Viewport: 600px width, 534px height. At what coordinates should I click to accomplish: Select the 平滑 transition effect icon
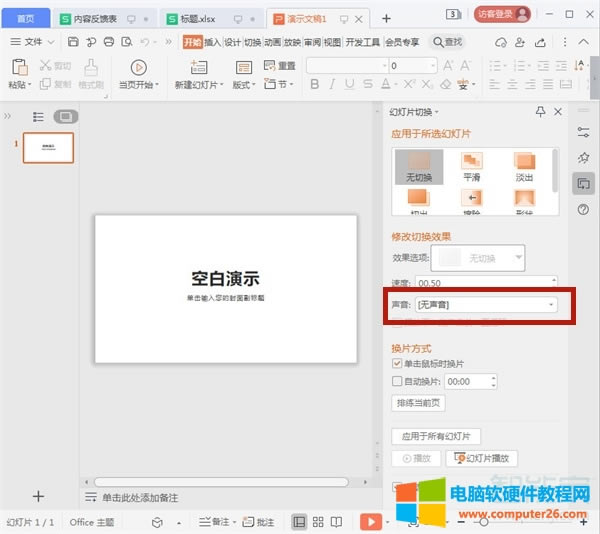coord(471,165)
